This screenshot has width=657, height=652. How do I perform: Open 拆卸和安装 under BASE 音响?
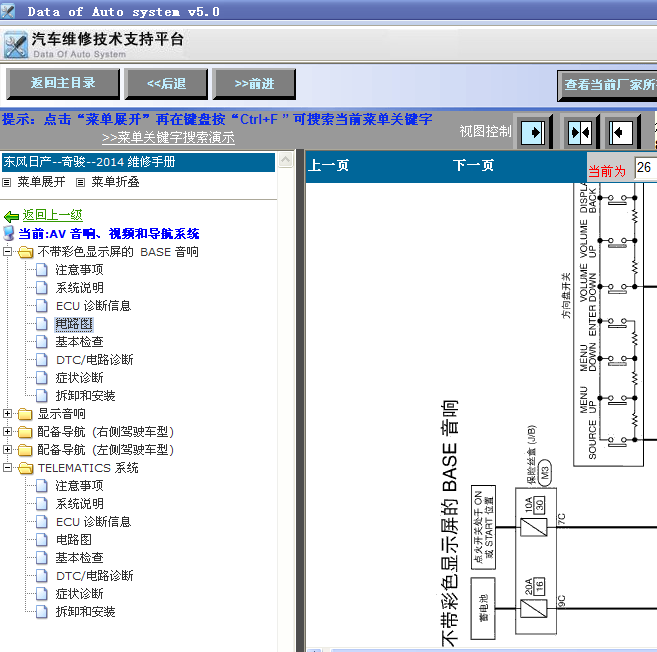pos(85,396)
